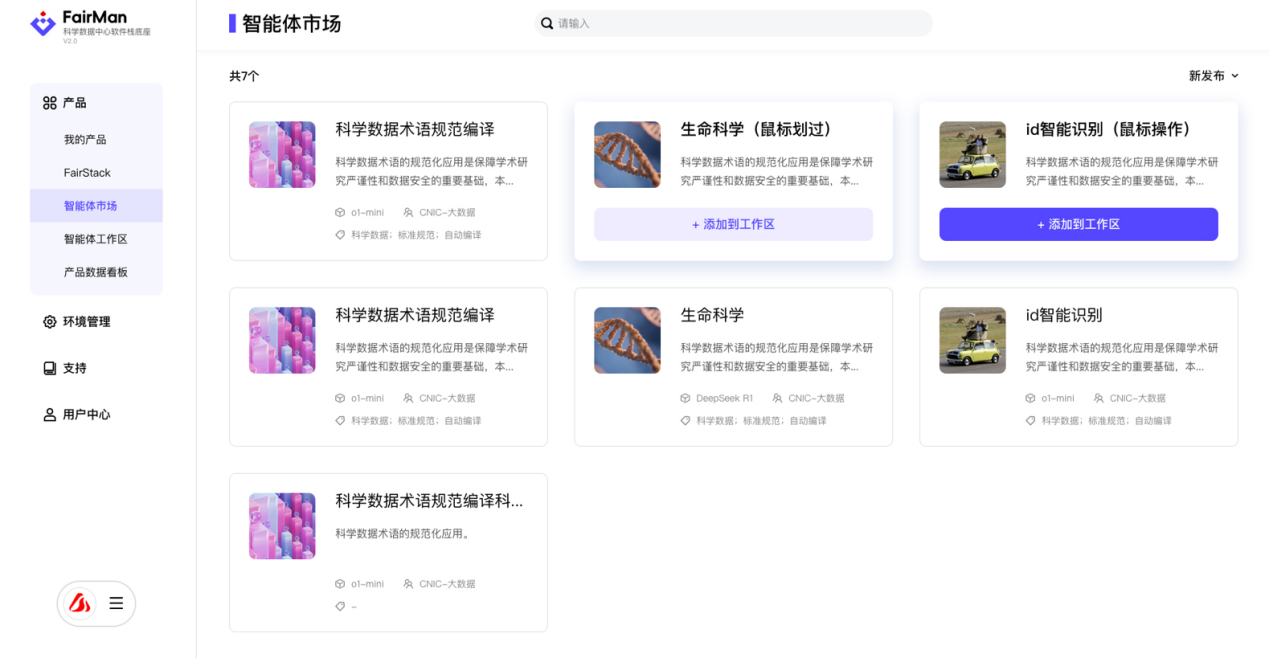Add 生命科学（鼠标划过） to workspace
This screenshot has width=1269, height=658.
[733, 224]
